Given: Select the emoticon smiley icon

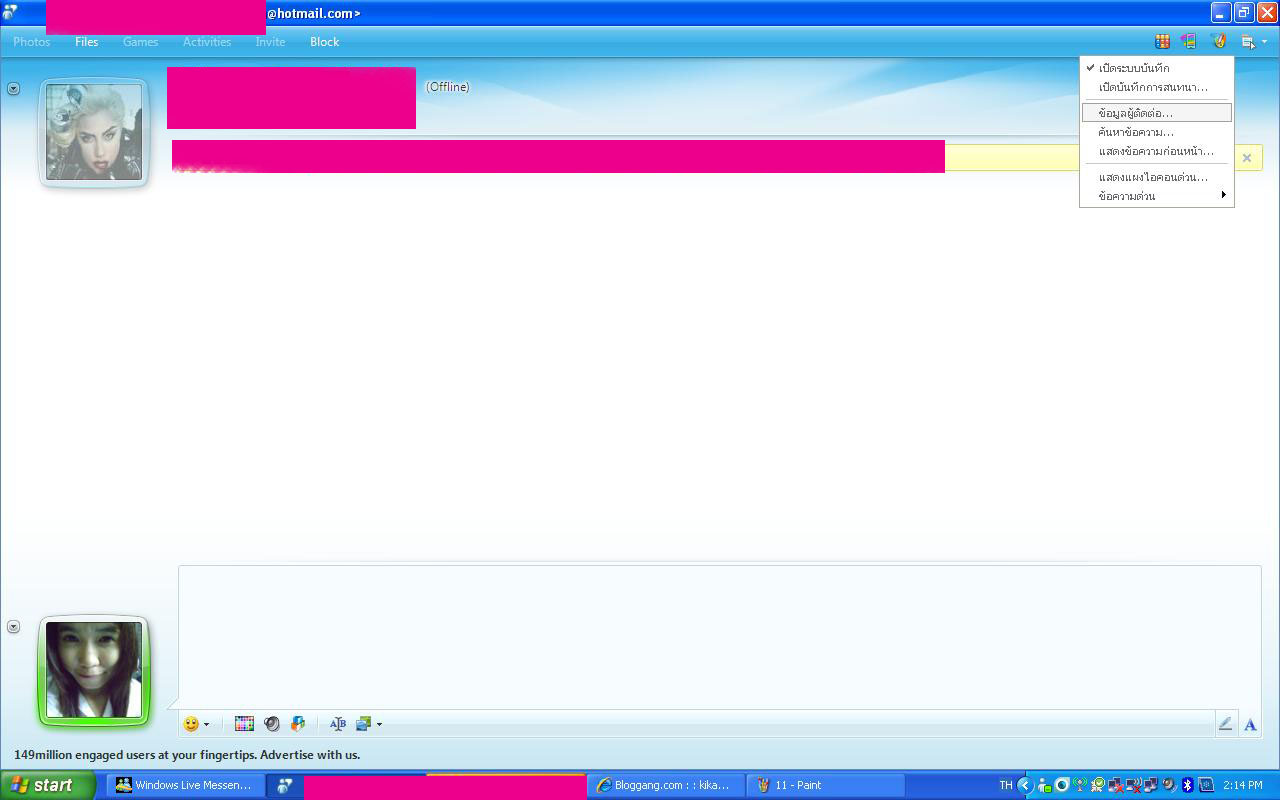Looking at the screenshot, I should click(x=190, y=723).
